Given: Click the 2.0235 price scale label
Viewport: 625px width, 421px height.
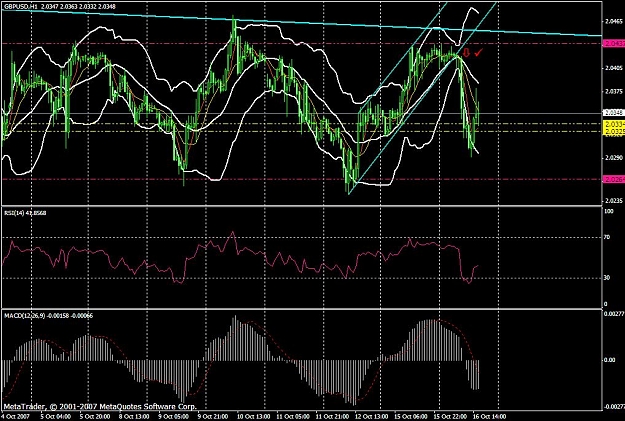Looking at the screenshot, I should [x=615, y=201].
